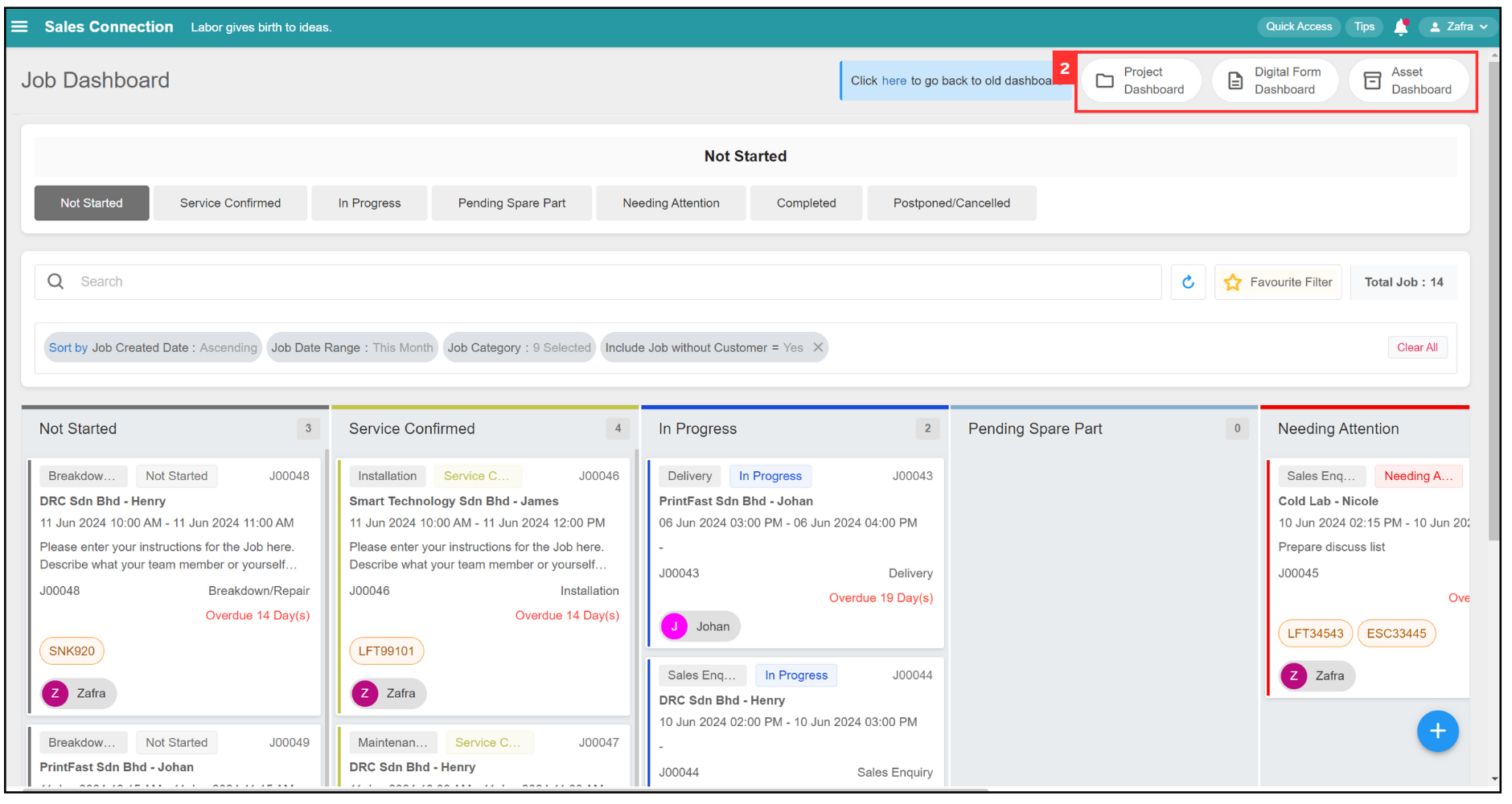Screen dimensions: 1512x804
Task: Open the Asset Dashboard
Action: (x=1408, y=80)
